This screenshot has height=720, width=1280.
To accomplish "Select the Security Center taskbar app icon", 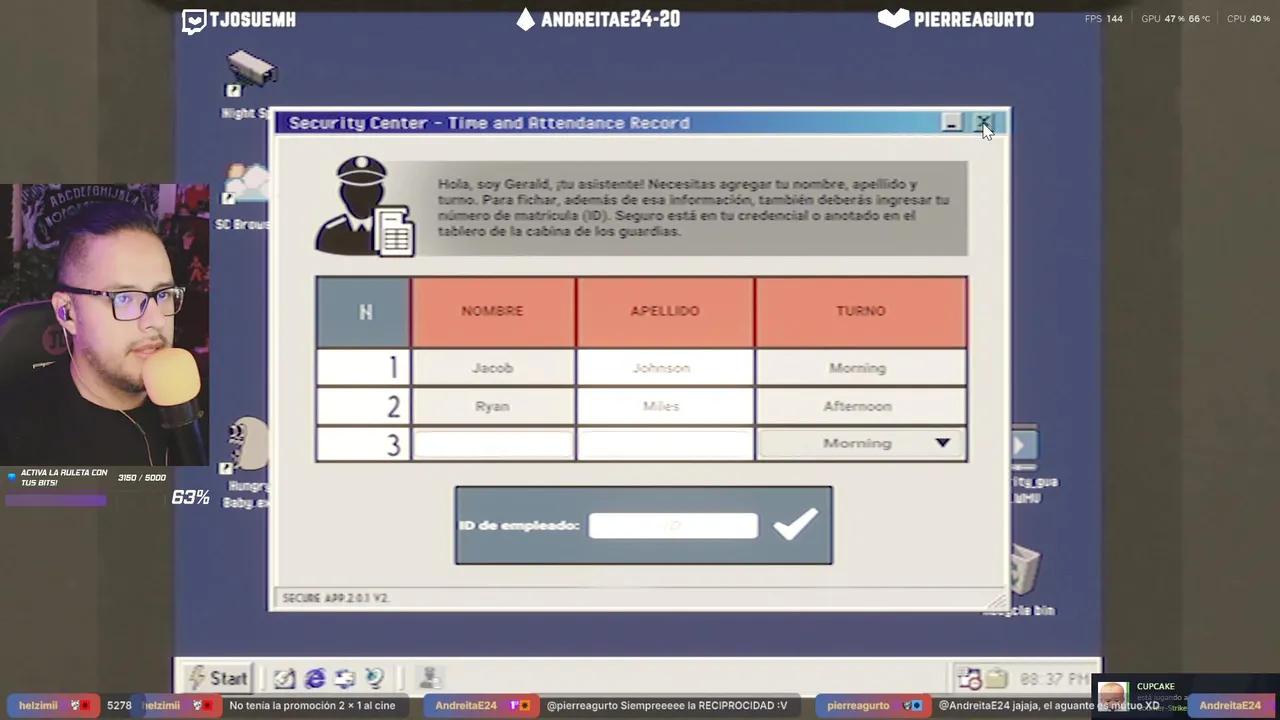I will pyautogui.click(x=430, y=678).
